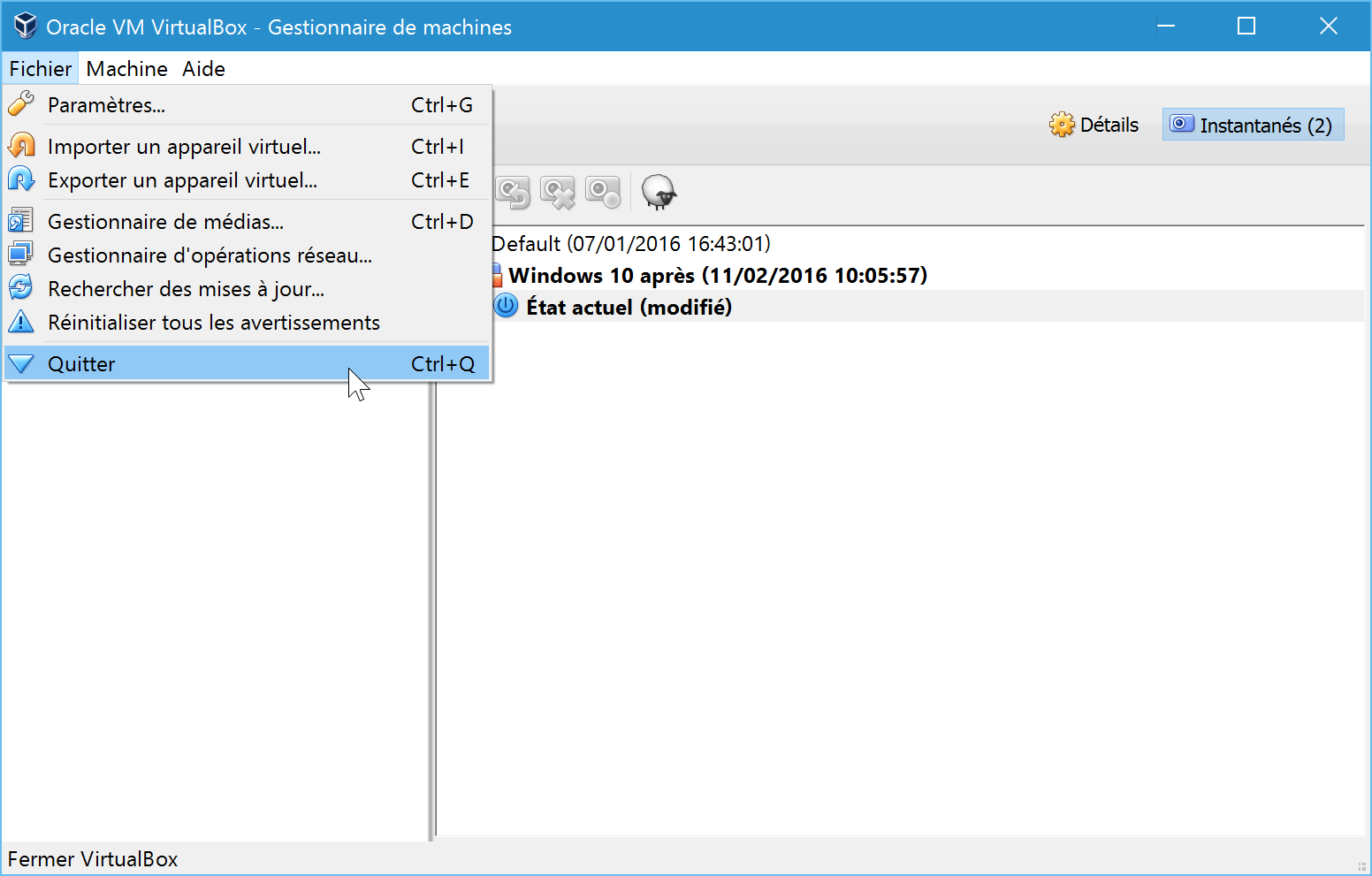Screen dimensions: 1372x876
Task: Click the Ctrl+Q shortcut label
Action: (443, 364)
